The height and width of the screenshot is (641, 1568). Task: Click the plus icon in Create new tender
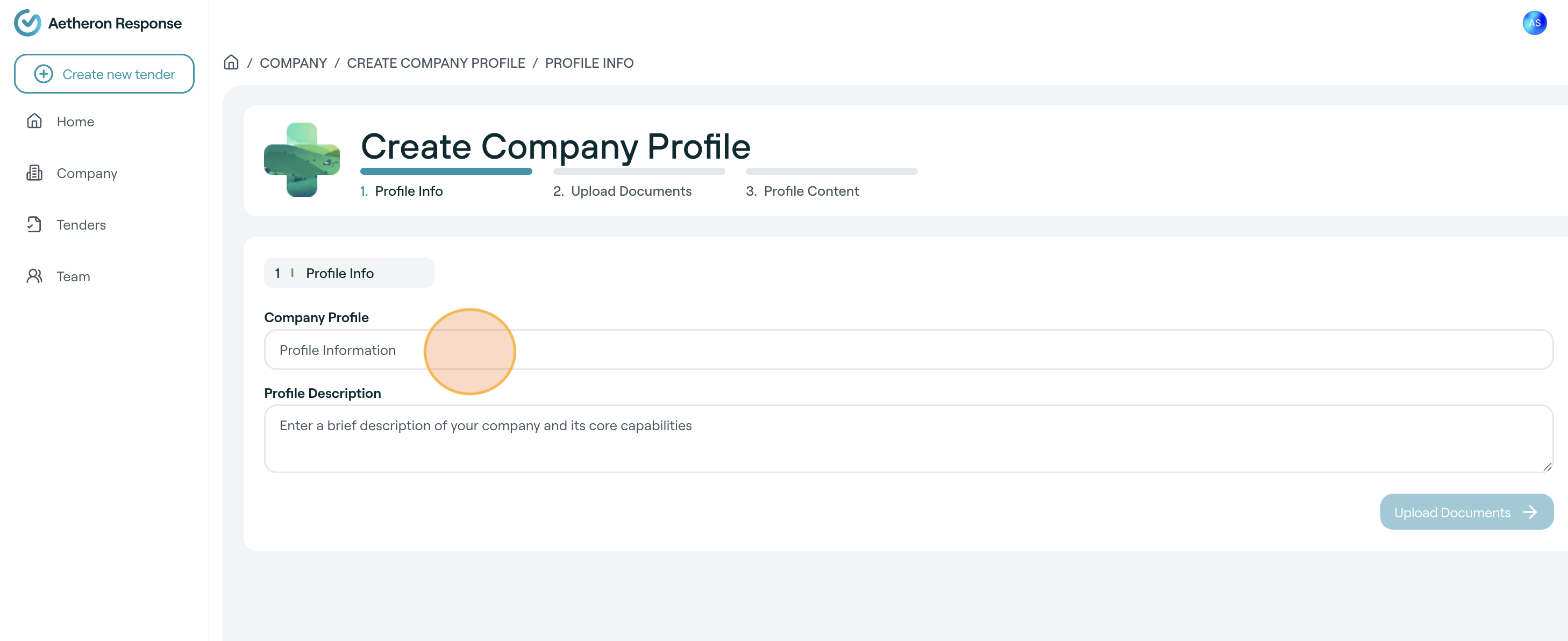click(x=43, y=74)
